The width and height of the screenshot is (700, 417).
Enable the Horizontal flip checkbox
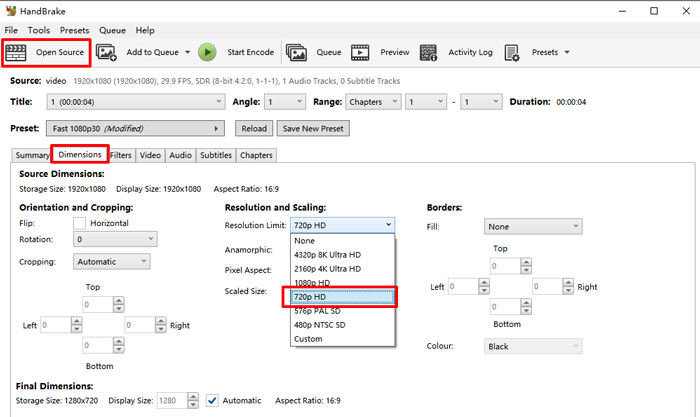pyautogui.click(x=80, y=223)
